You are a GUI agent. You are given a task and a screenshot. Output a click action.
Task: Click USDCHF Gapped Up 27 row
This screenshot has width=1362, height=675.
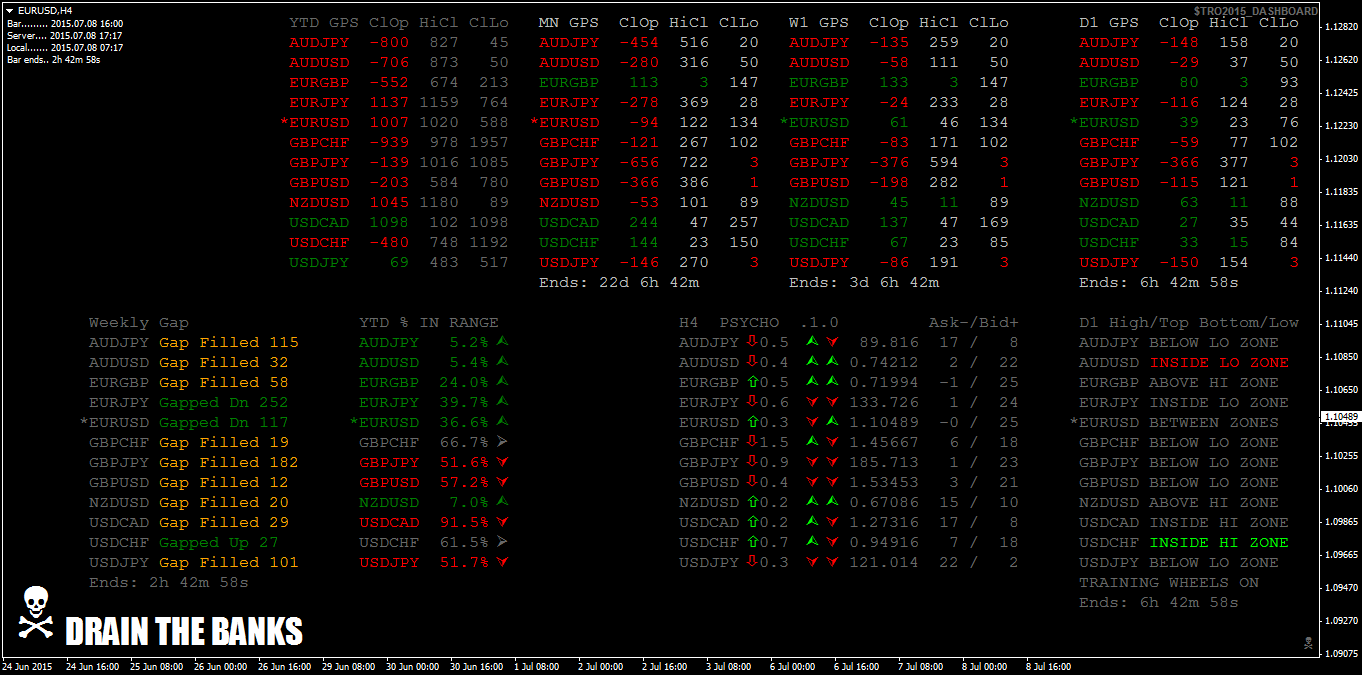pos(184,542)
